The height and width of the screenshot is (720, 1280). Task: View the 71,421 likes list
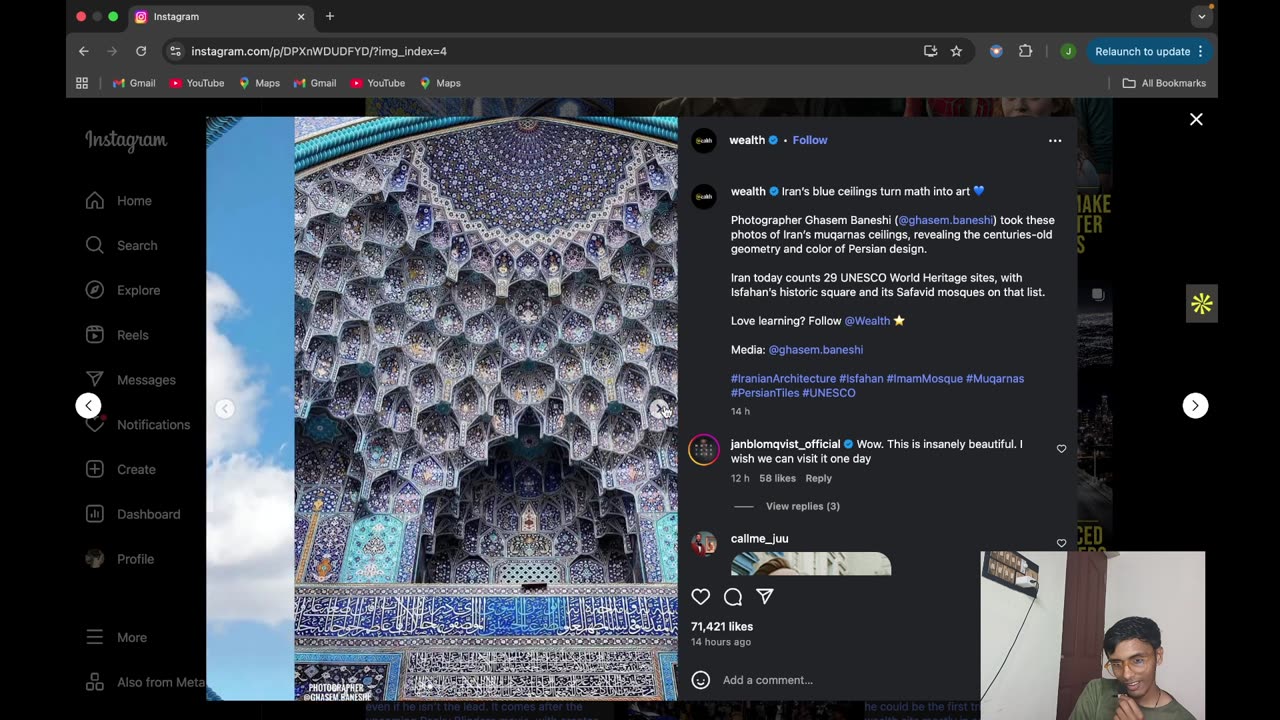tap(722, 627)
